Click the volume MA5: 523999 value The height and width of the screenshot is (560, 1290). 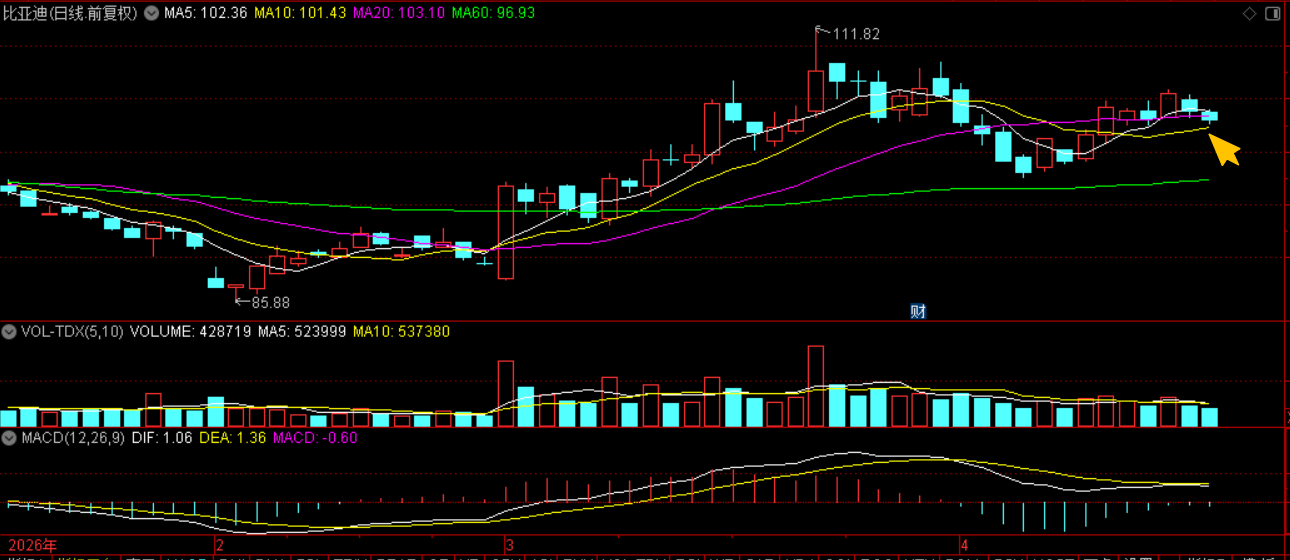[302, 331]
